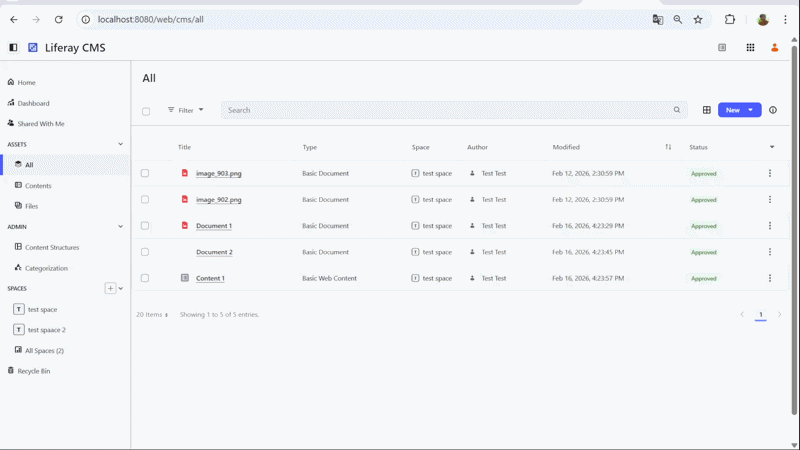Open Contents in the sidebar

38,185
